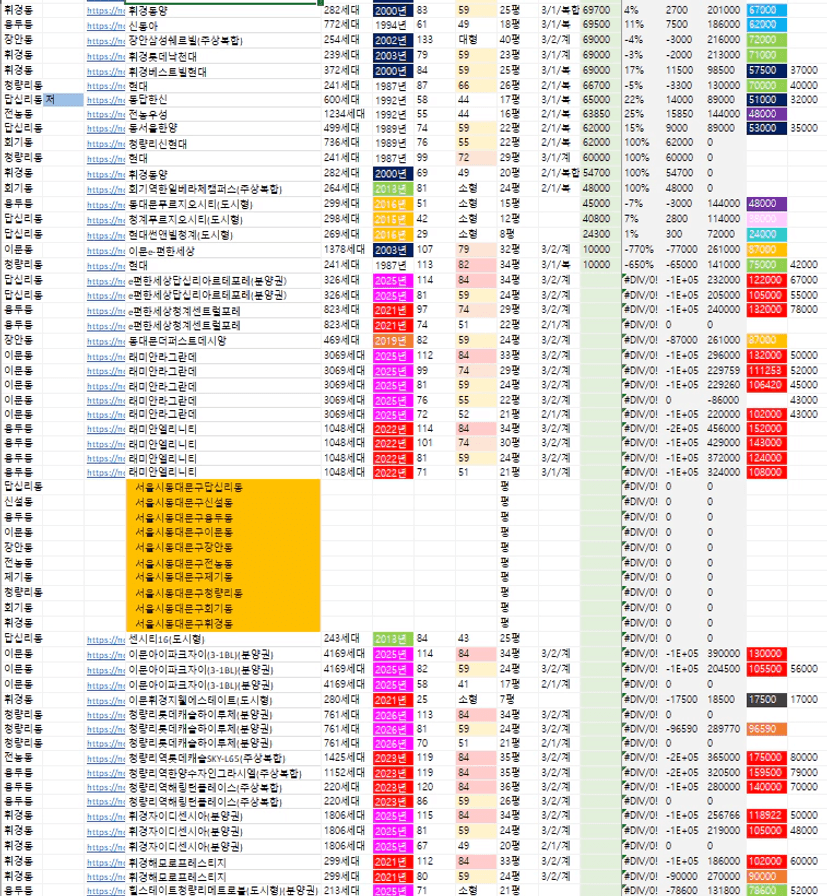Select the orange 서울시동대문구전농동 cell
Viewport: 827px width, 896px height.
click(223, 563)
